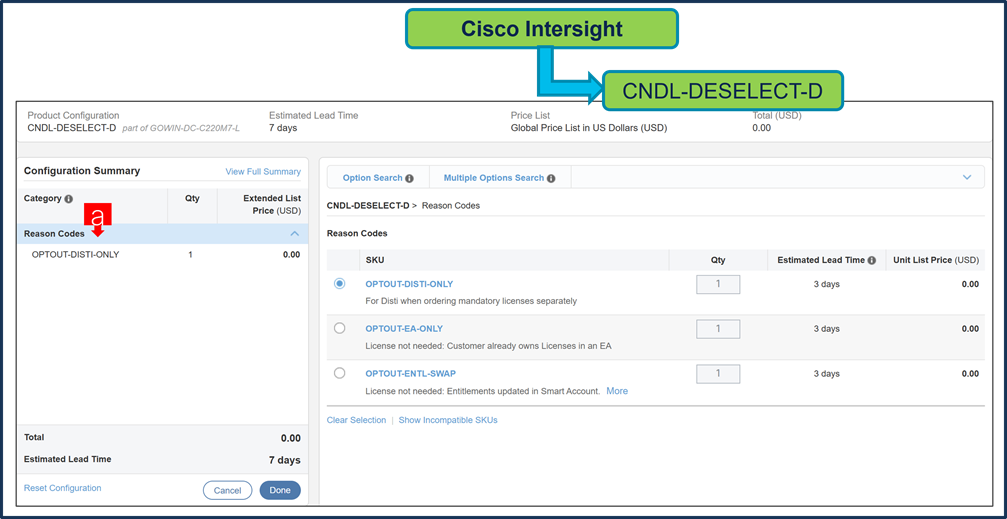Select the OPTOUT-DISTI-ONLY radio button
Screen dimensions: 1007x519
click(x=339, y=283)
